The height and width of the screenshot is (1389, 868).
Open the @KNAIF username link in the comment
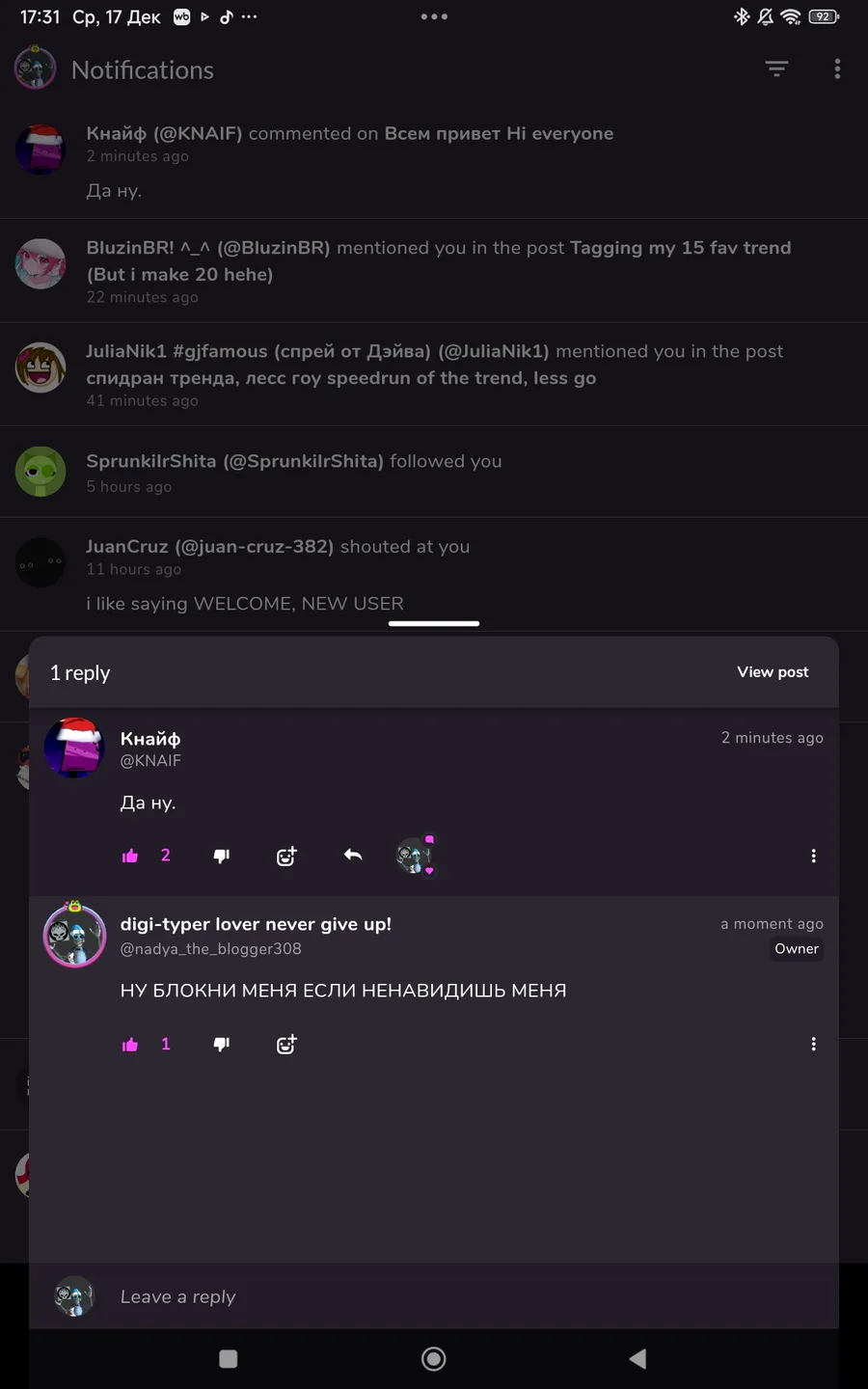point(150,761)
